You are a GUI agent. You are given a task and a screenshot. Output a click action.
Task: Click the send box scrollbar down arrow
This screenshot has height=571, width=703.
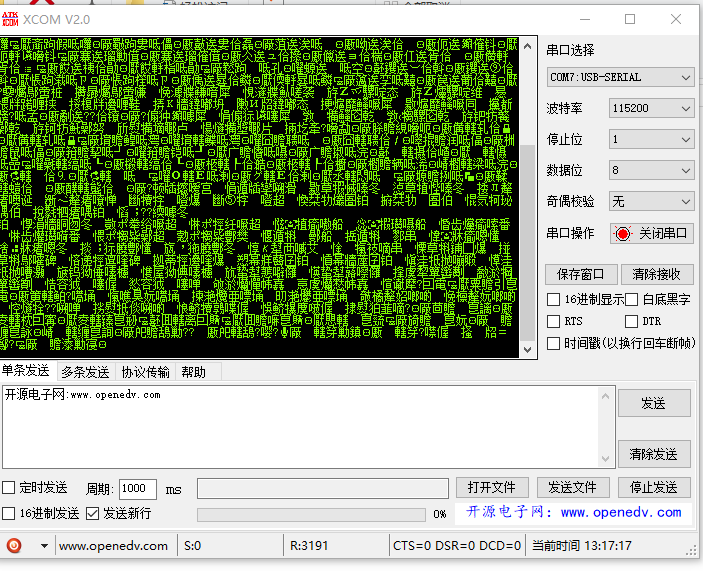point(605,459)
